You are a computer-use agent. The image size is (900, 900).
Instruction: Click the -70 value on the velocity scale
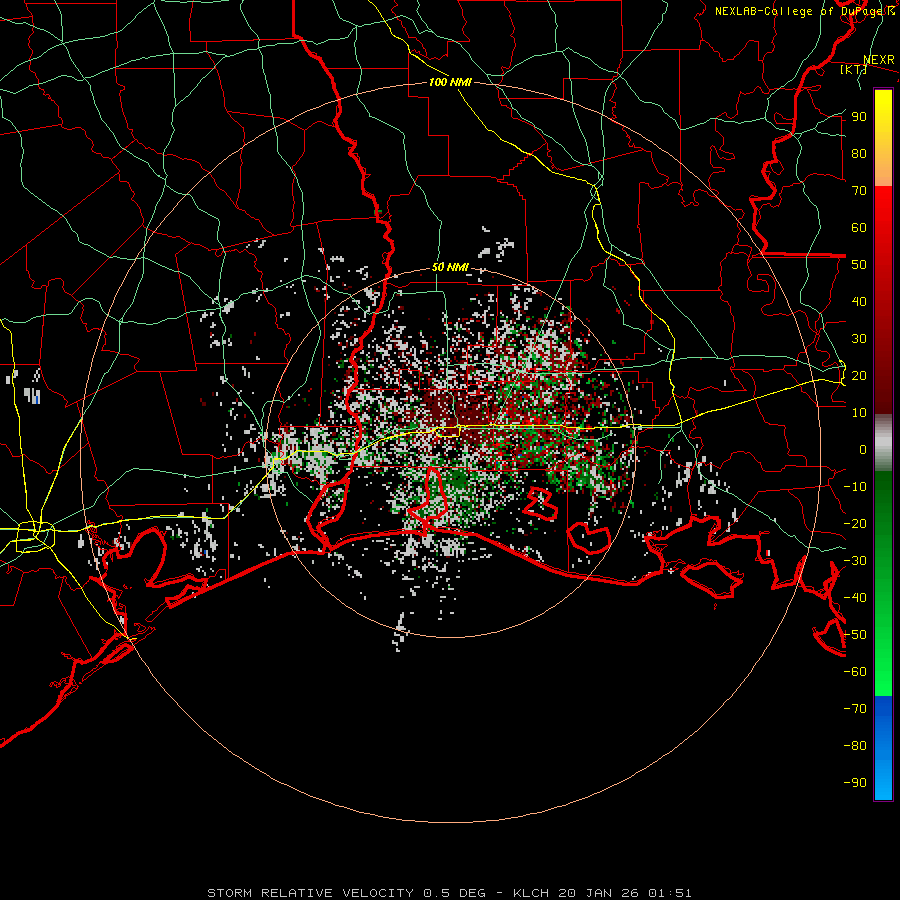pos(855,709)
